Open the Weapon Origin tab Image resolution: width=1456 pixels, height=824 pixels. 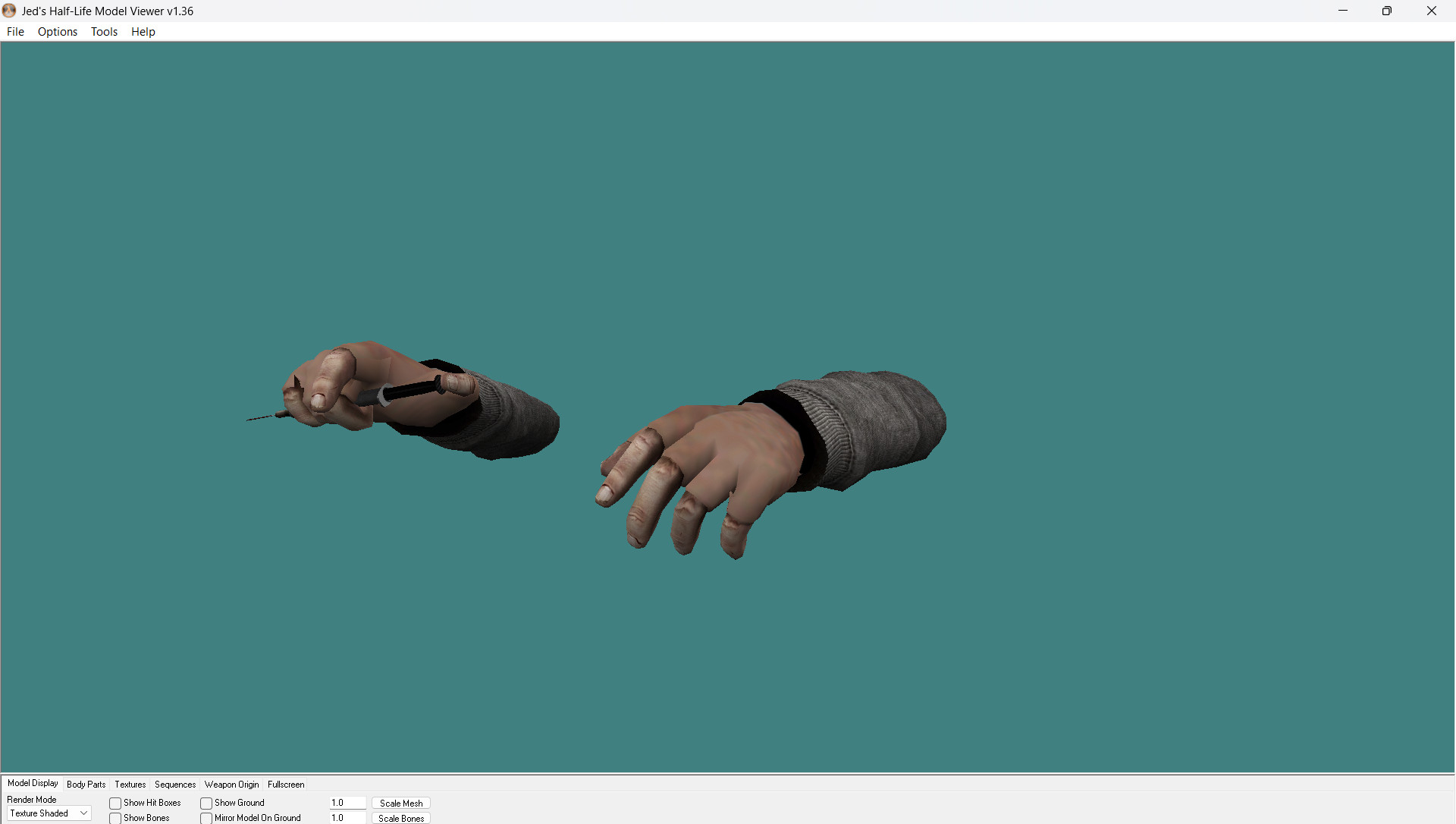tap(231, 785)
